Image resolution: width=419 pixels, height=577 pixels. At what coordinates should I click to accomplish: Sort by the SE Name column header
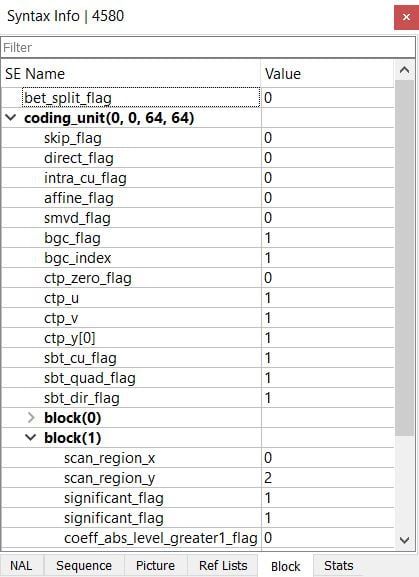tap(131, 74)
